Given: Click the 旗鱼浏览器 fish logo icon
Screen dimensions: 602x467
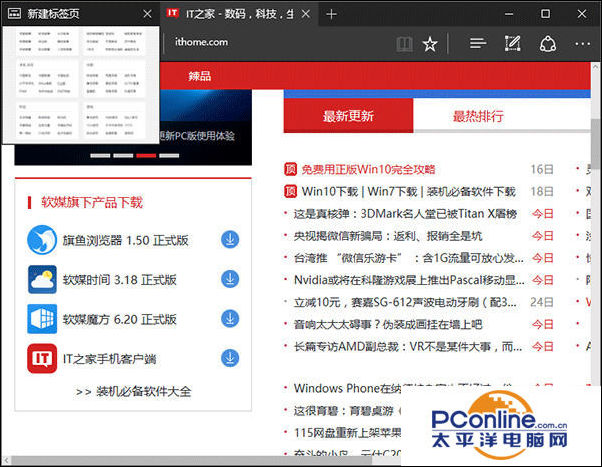Looking at the screenshot, I should pos(42,240).
